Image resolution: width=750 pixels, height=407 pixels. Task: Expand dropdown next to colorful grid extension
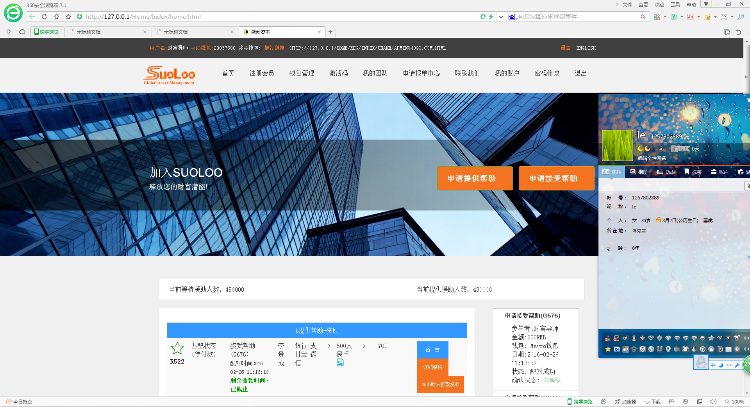[664, 17]
